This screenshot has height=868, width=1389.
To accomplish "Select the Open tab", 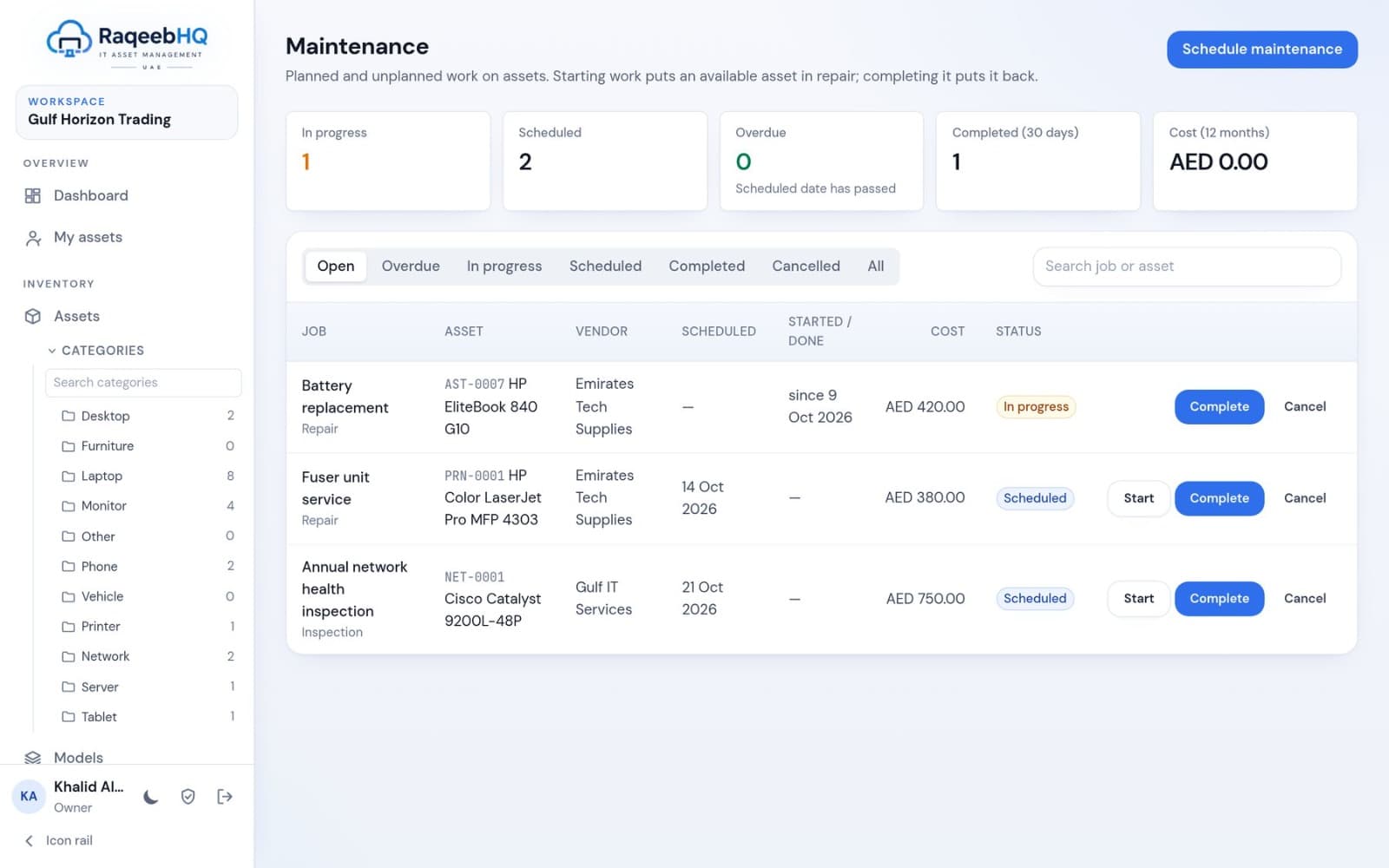I will click(x=335, y=266).
